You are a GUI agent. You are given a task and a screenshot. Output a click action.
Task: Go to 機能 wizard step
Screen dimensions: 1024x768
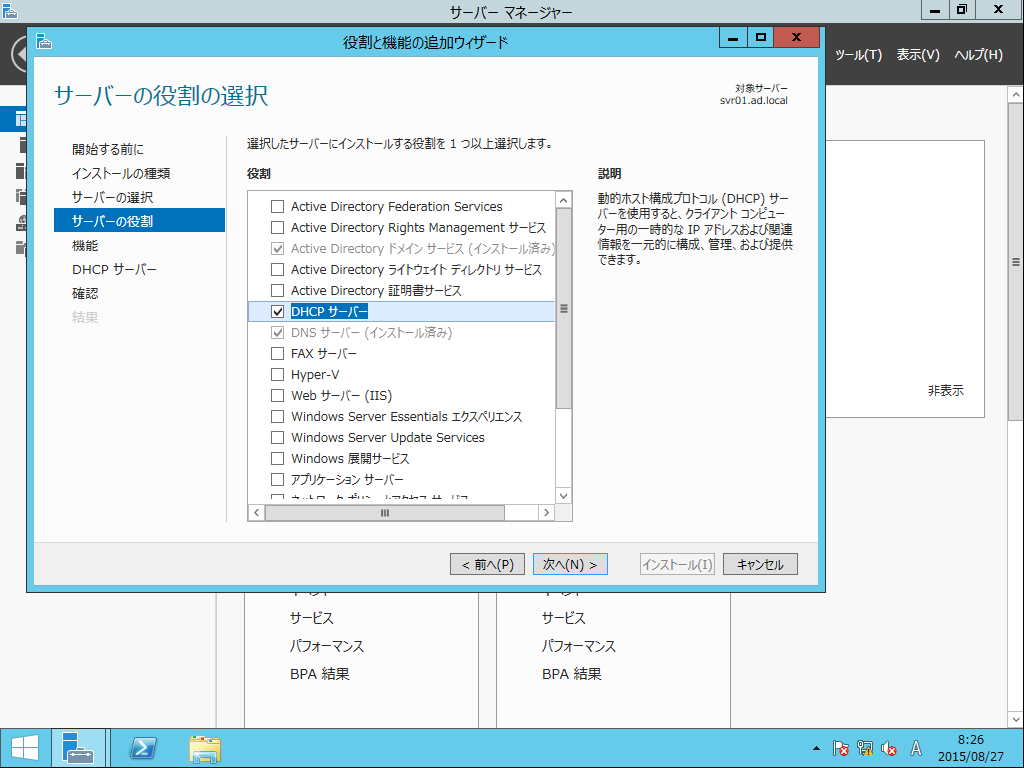pyautogui.click(x=85, y=245)
